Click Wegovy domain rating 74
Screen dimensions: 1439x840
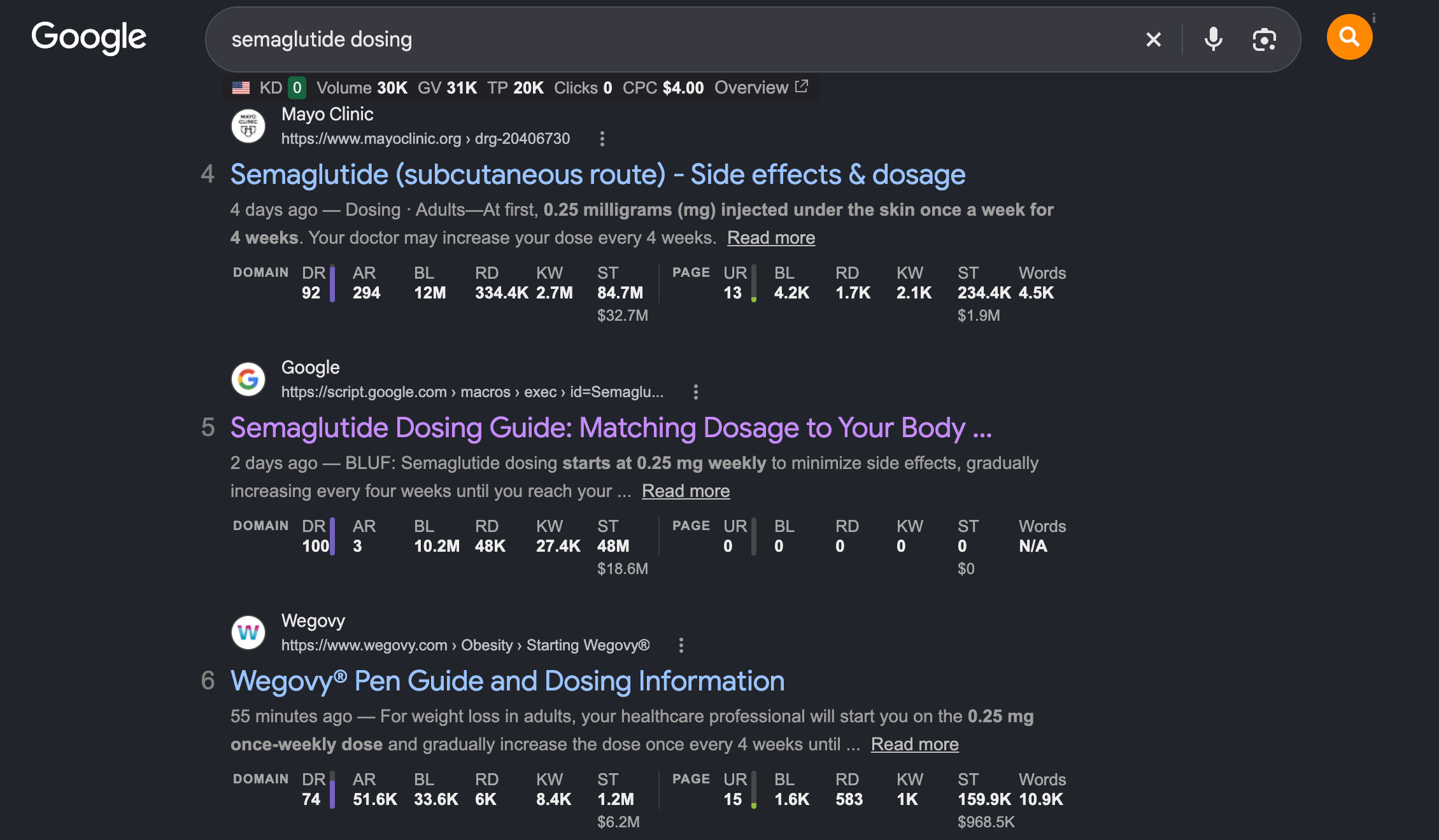(x=311, y=799)
